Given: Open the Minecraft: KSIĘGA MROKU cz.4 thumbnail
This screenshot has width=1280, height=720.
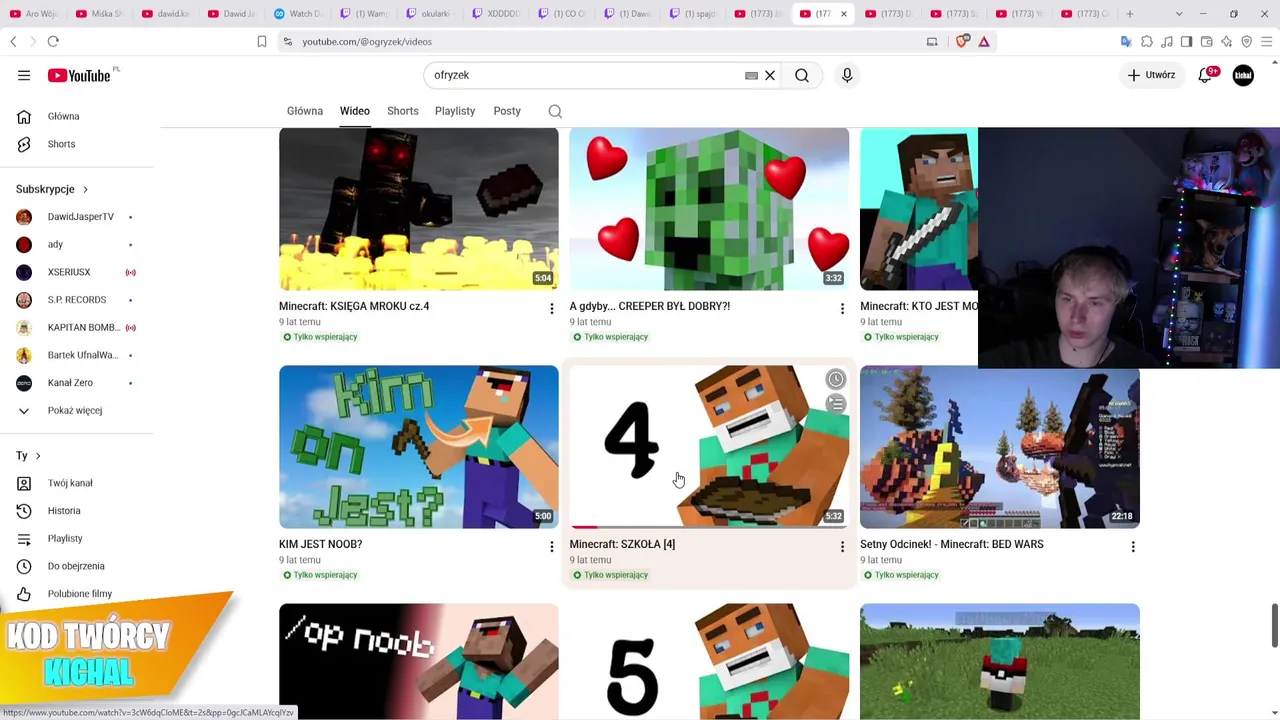Looking at the screenshot, I should pos(419,209).
